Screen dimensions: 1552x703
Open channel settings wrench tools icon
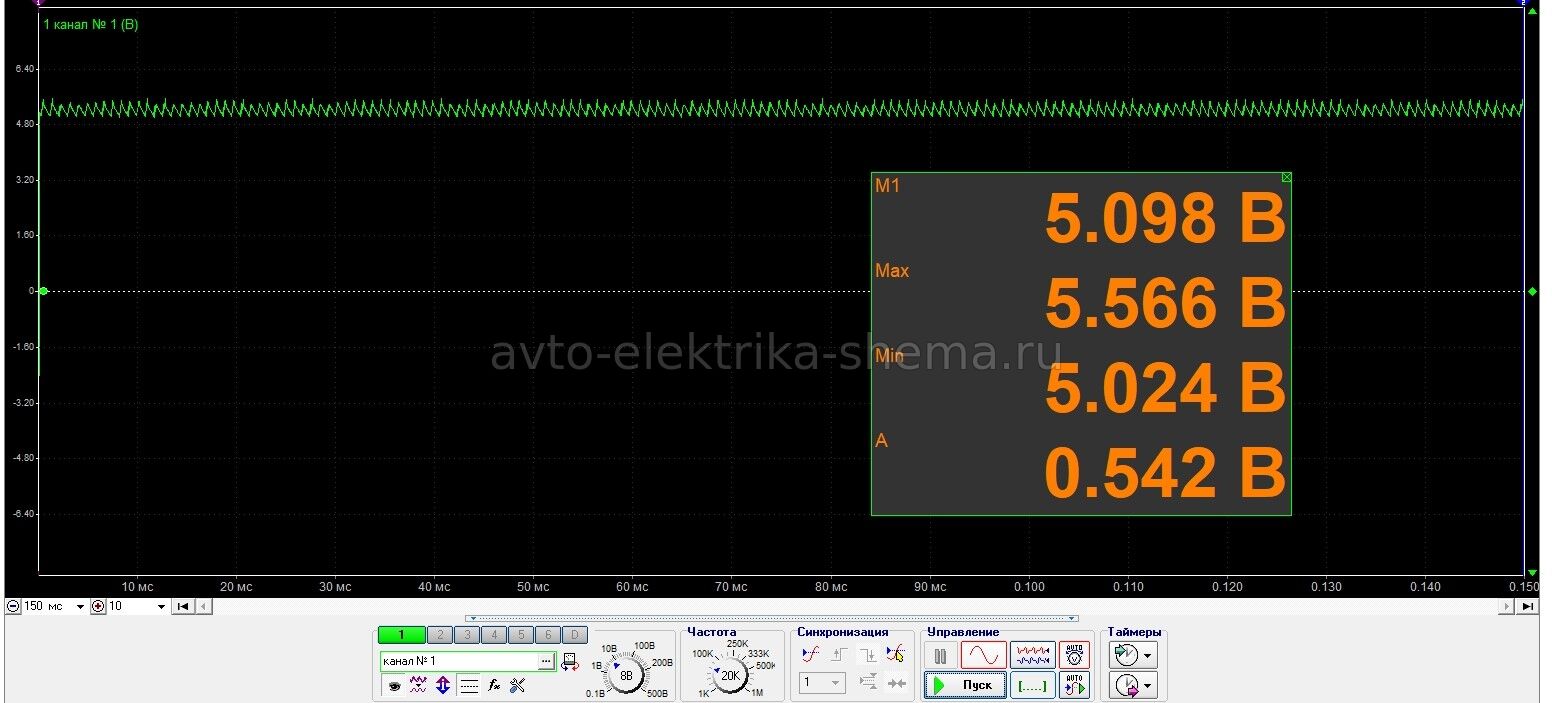click(517, 686)
